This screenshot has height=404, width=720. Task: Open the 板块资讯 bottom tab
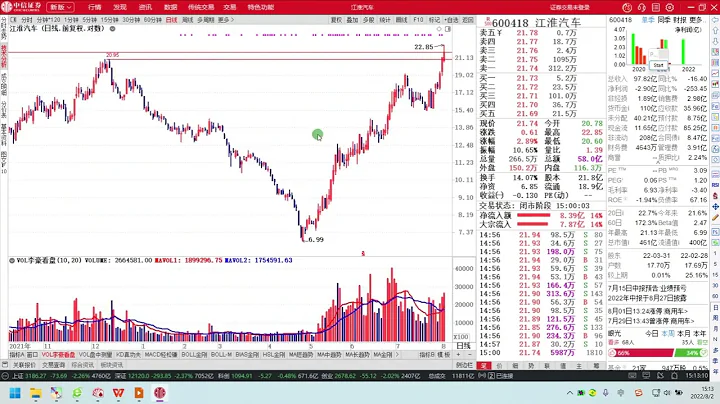click(112, 365)
